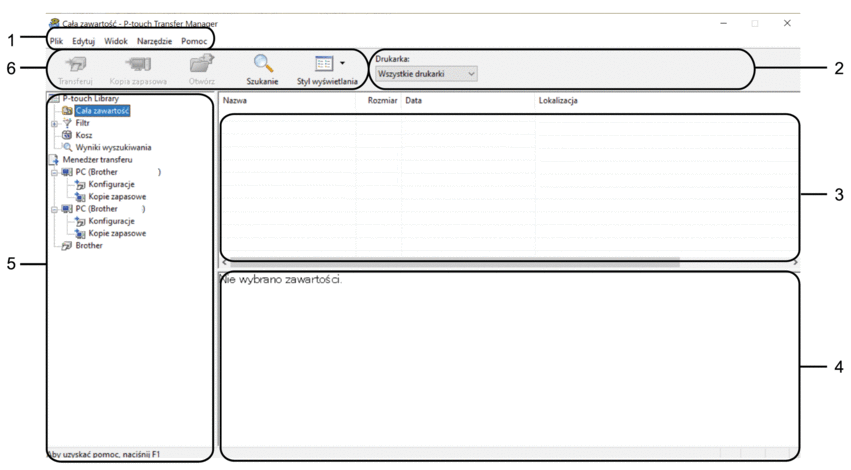Viewport: 851px width, 470px height.
Task: Collapse the second PC (Brother) node
Action: (55, 209)
